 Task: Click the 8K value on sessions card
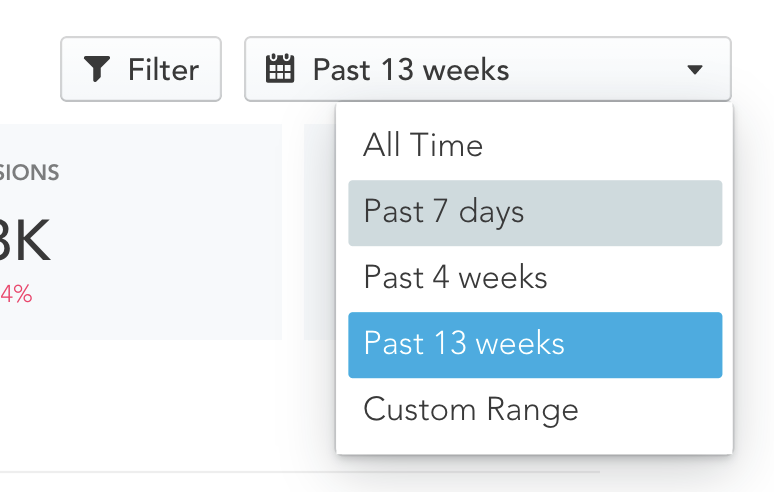pyautogui.click(x=25, y=240)
